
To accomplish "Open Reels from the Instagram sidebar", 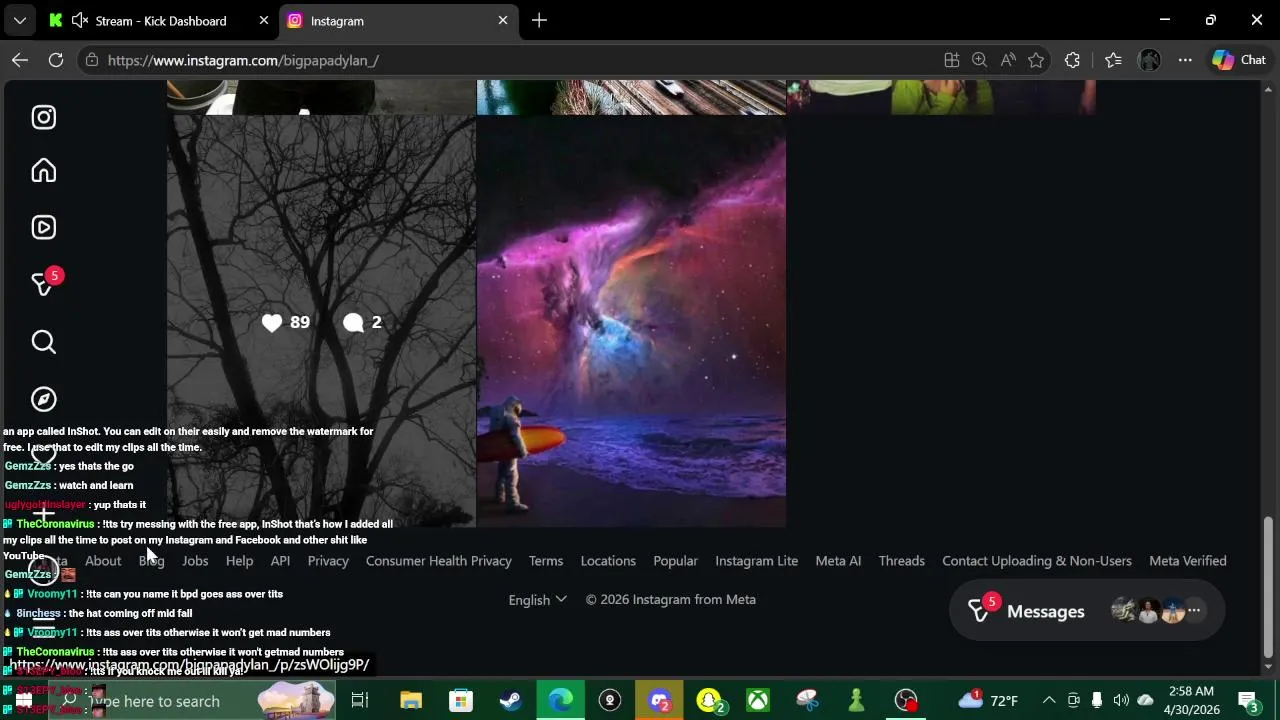I will 43,227.
